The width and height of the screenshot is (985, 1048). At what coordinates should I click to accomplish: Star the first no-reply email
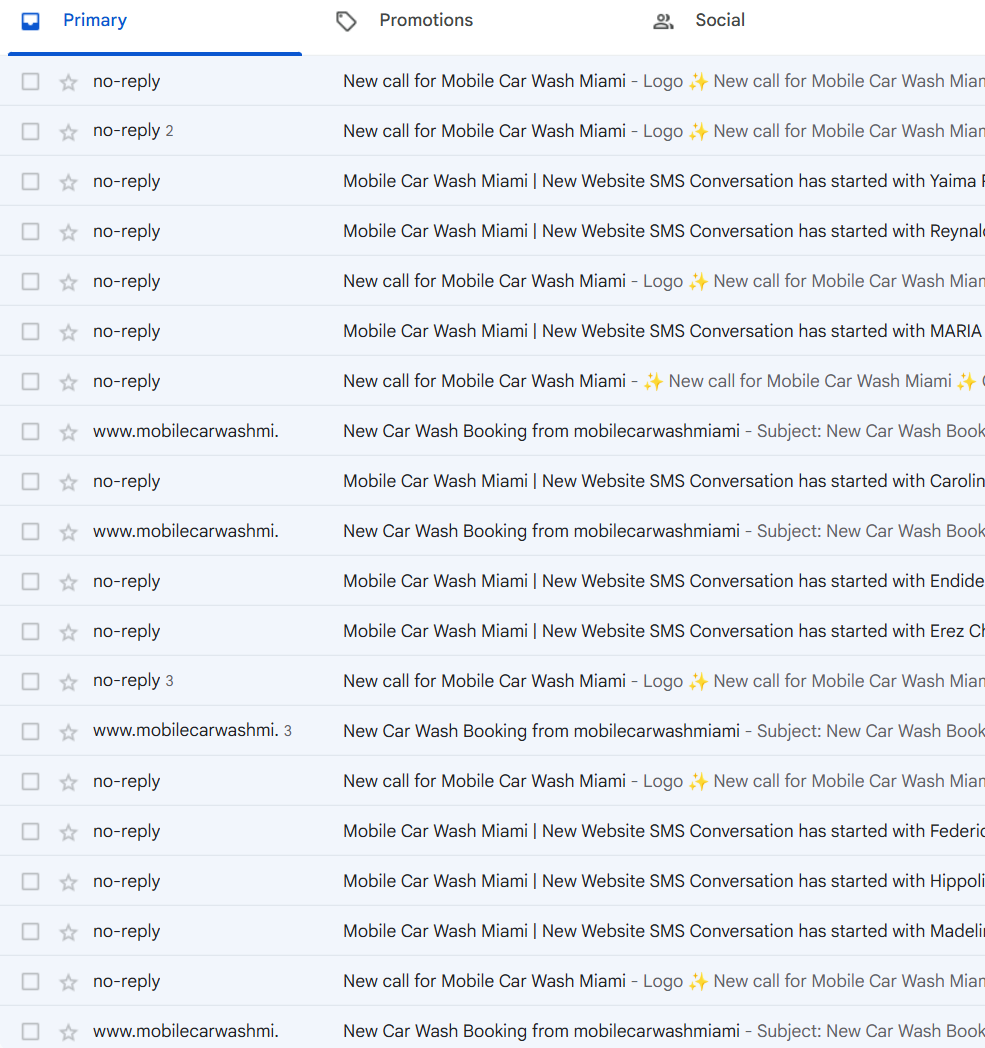67,80
